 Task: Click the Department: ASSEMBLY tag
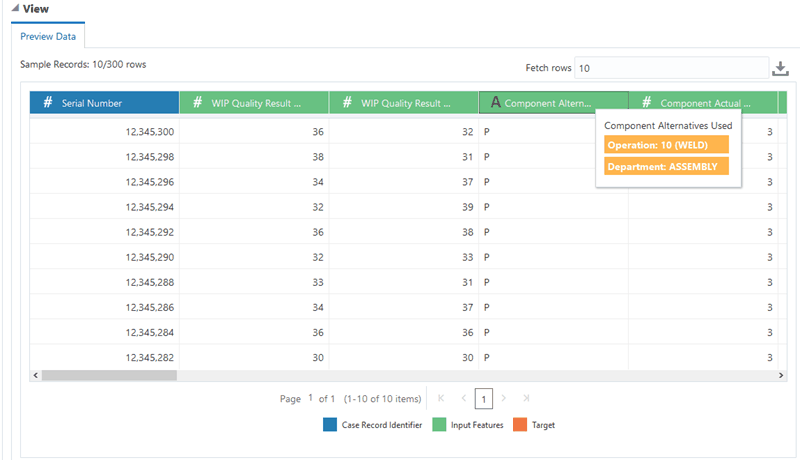point(666,166)
